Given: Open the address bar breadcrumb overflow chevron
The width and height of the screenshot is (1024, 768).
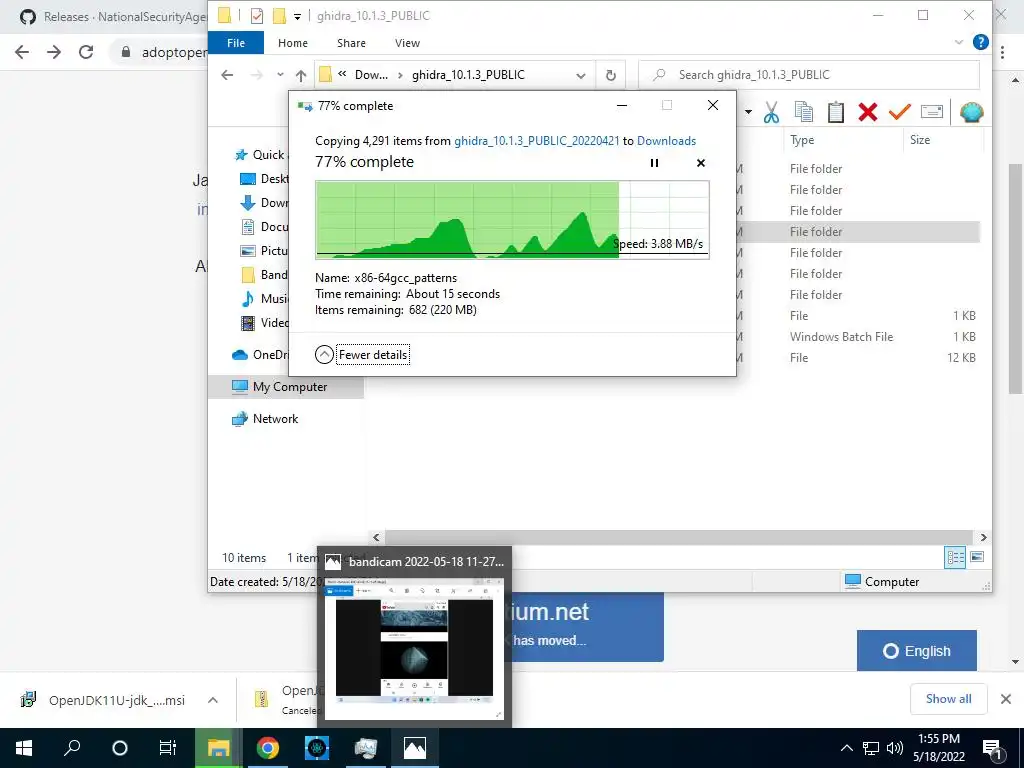Looking at the screenshot, I should pos(342,74).
